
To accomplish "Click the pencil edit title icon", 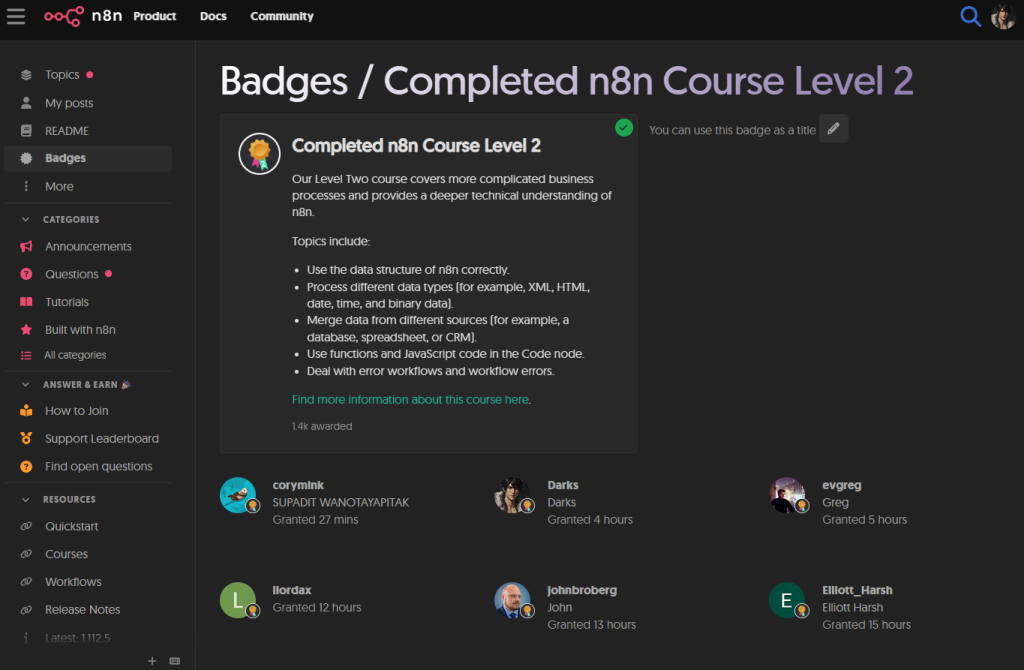I will click(833, 129).
